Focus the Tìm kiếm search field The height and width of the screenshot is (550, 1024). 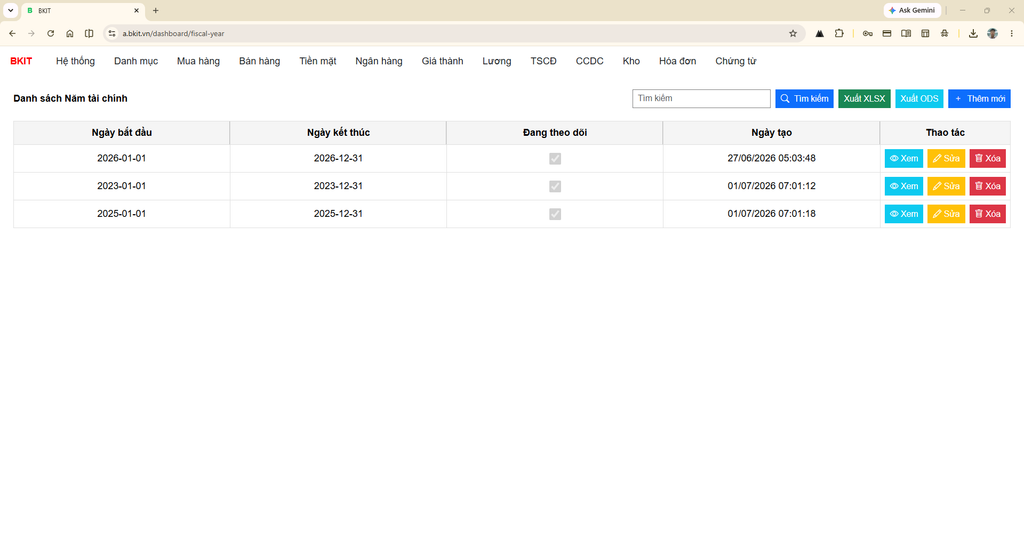tap(701, 98)
